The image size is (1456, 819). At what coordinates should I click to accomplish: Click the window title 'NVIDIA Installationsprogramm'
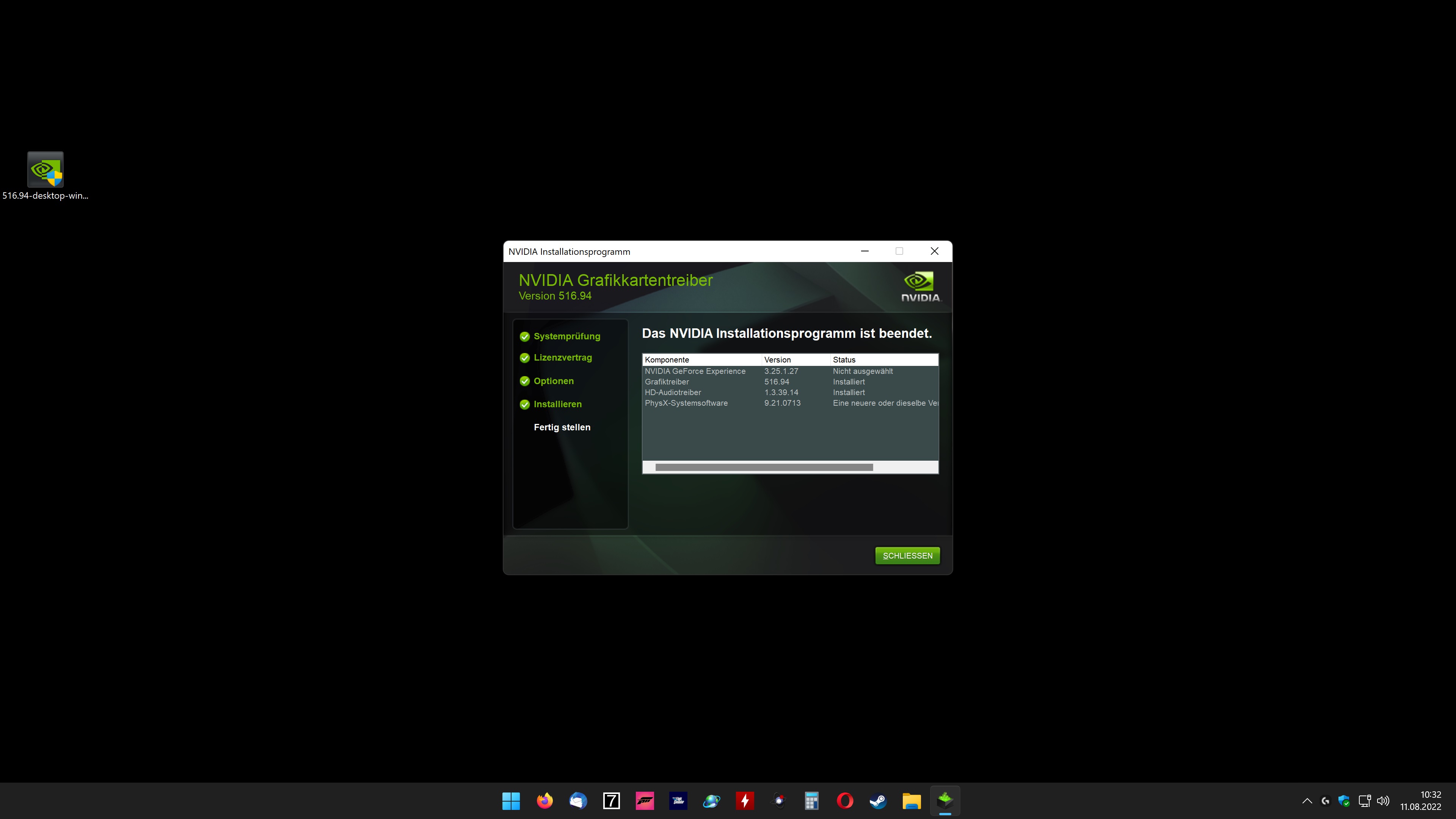(x=569, y=251)
